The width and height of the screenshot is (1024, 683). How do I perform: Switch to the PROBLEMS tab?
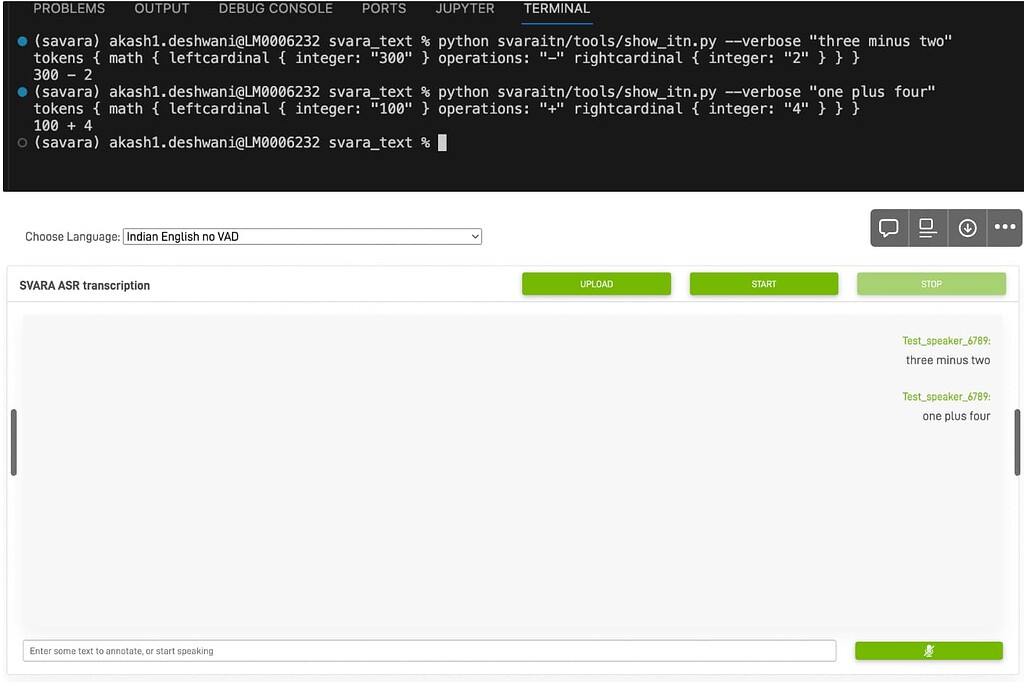click(69, 8)
